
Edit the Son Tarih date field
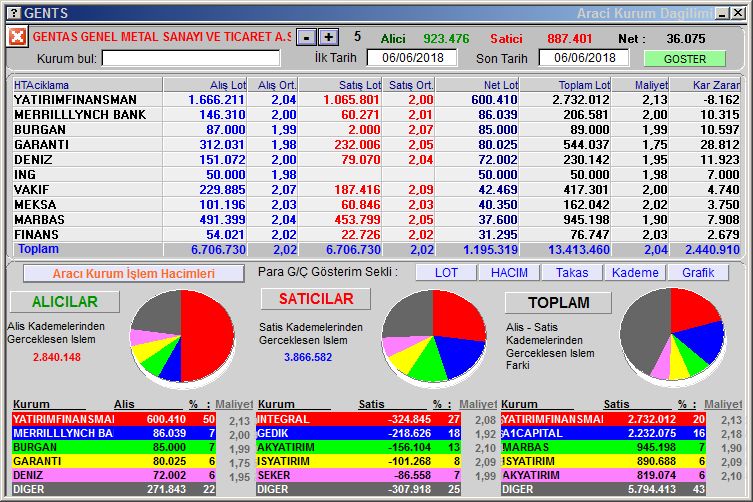click(584, 58)
